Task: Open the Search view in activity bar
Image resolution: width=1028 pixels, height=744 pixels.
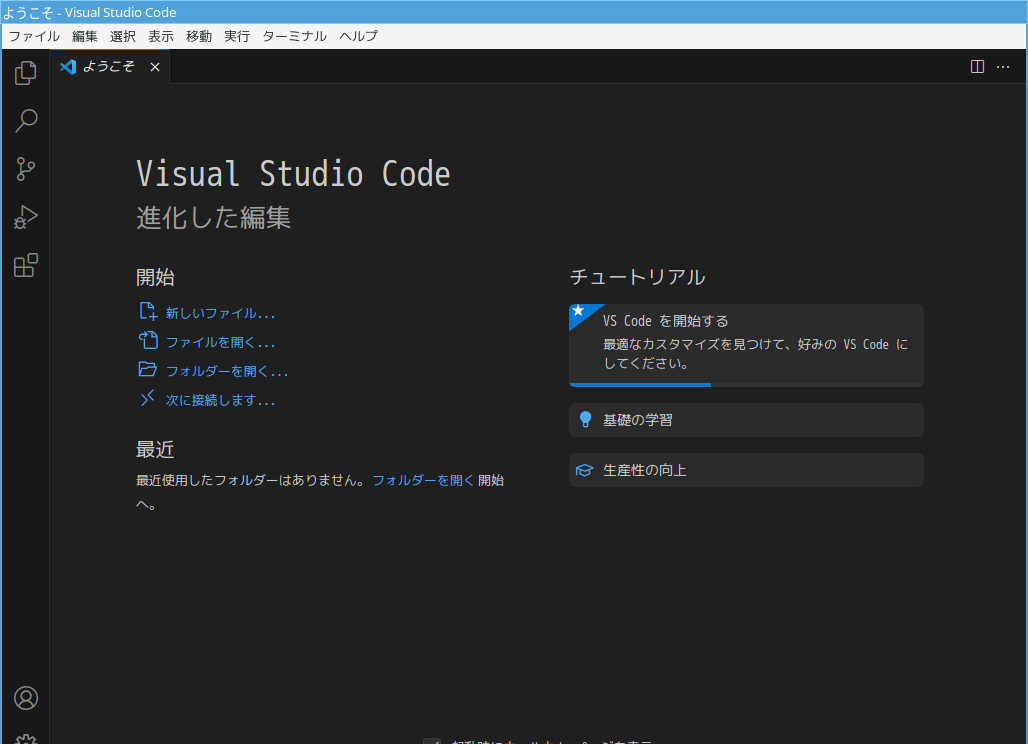Action: [x=26, y=121]
